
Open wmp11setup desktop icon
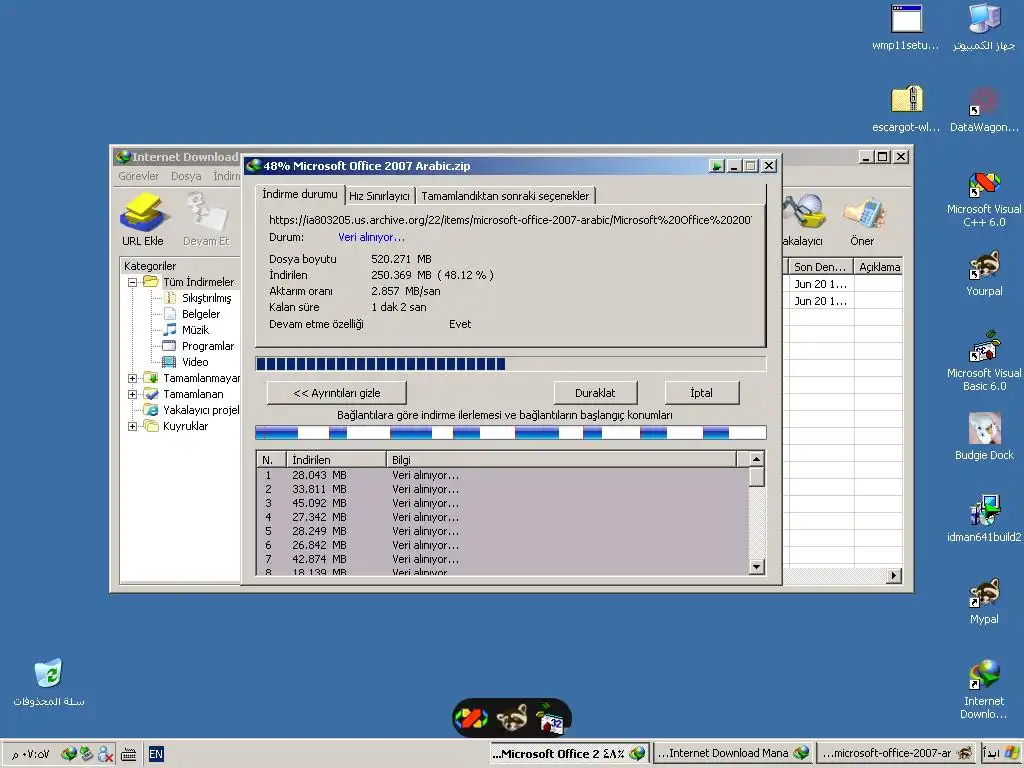click(906, 27)
